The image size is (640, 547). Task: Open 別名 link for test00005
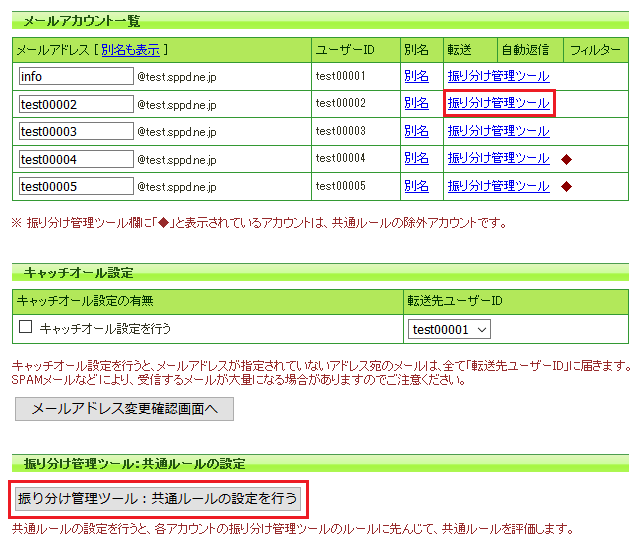point(416,186)
